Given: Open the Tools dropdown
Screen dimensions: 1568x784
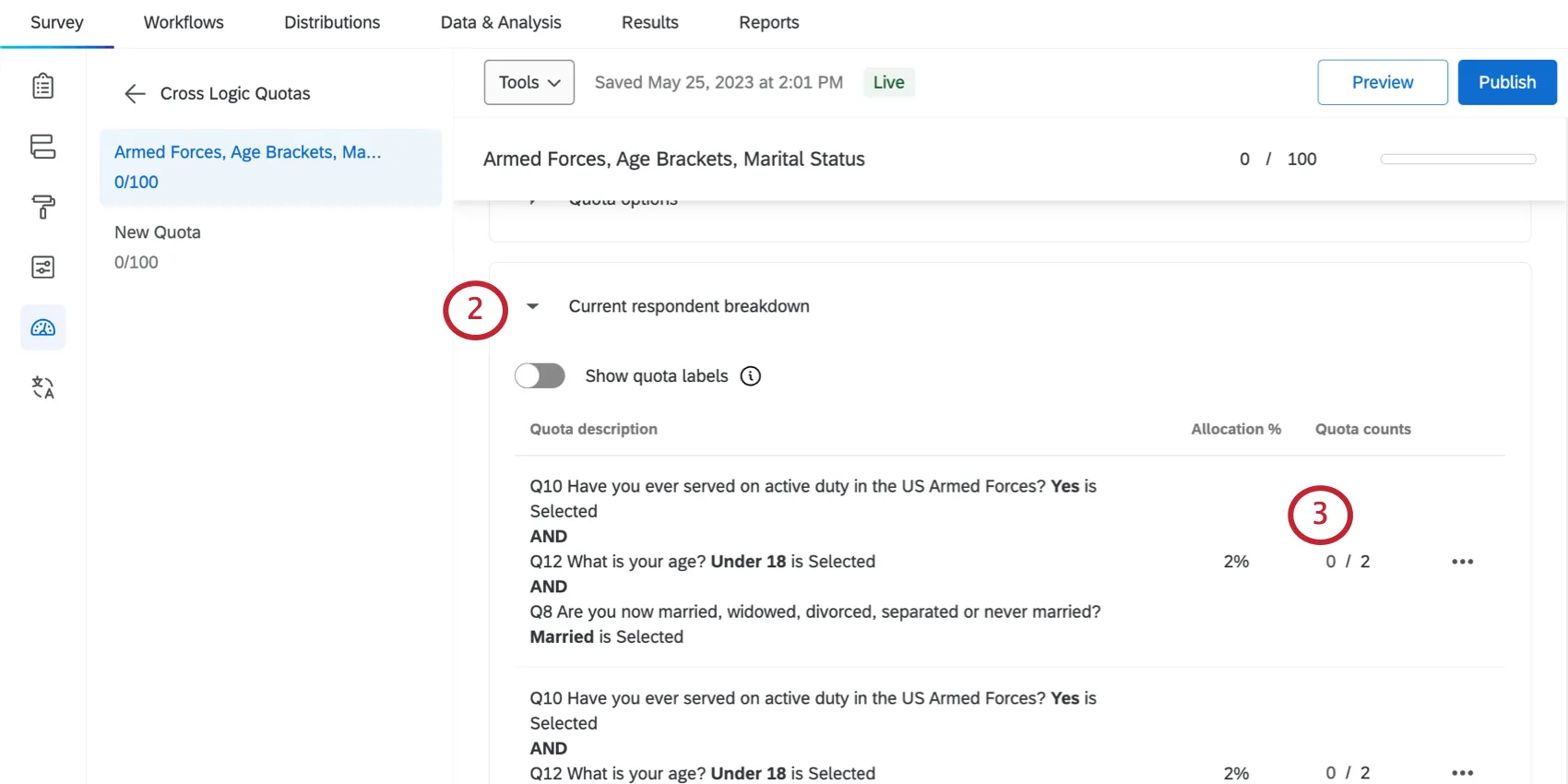Looking at the screenshot, I should point(529,82).
